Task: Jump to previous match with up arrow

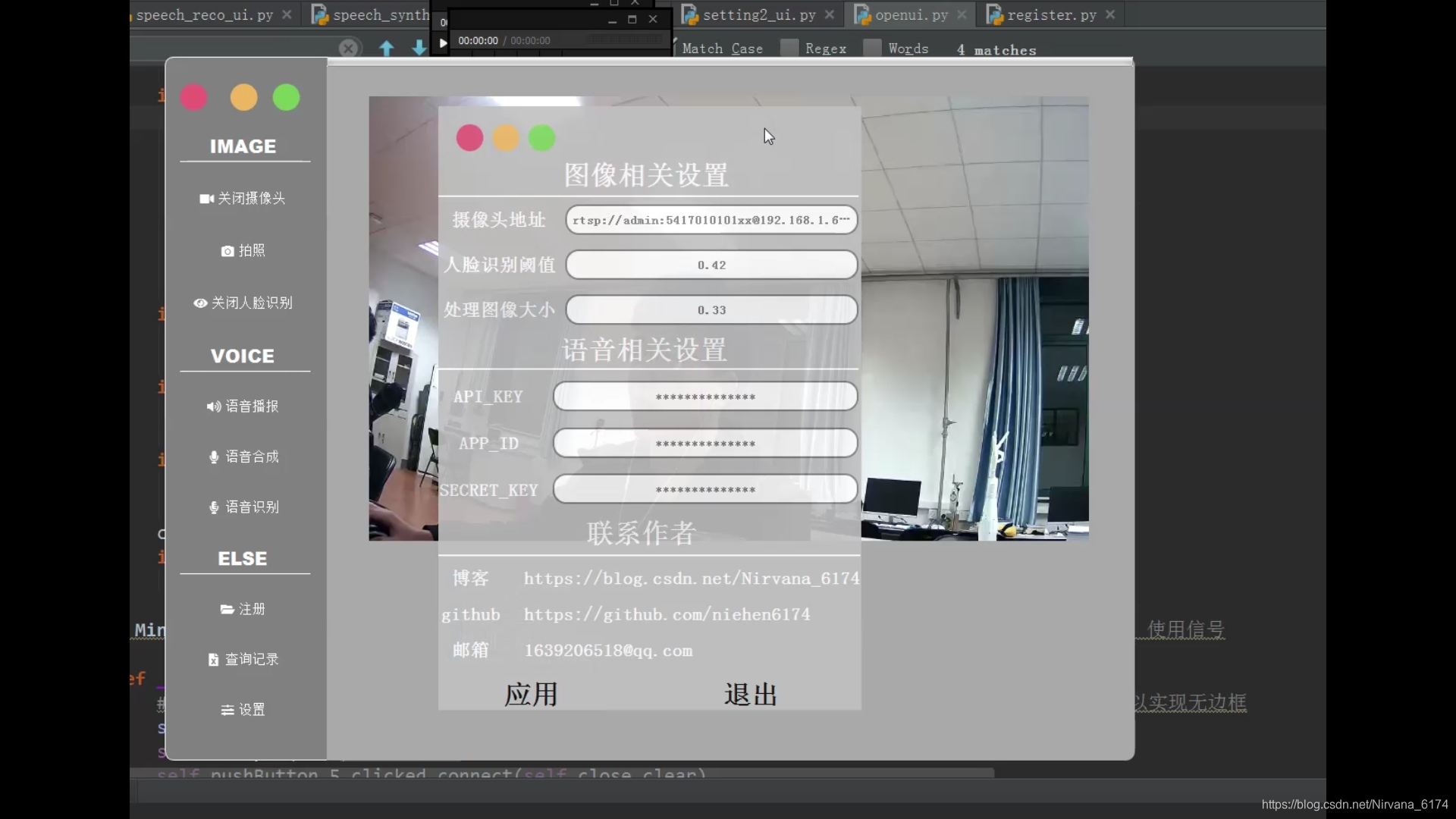Action: pos(387,49)
